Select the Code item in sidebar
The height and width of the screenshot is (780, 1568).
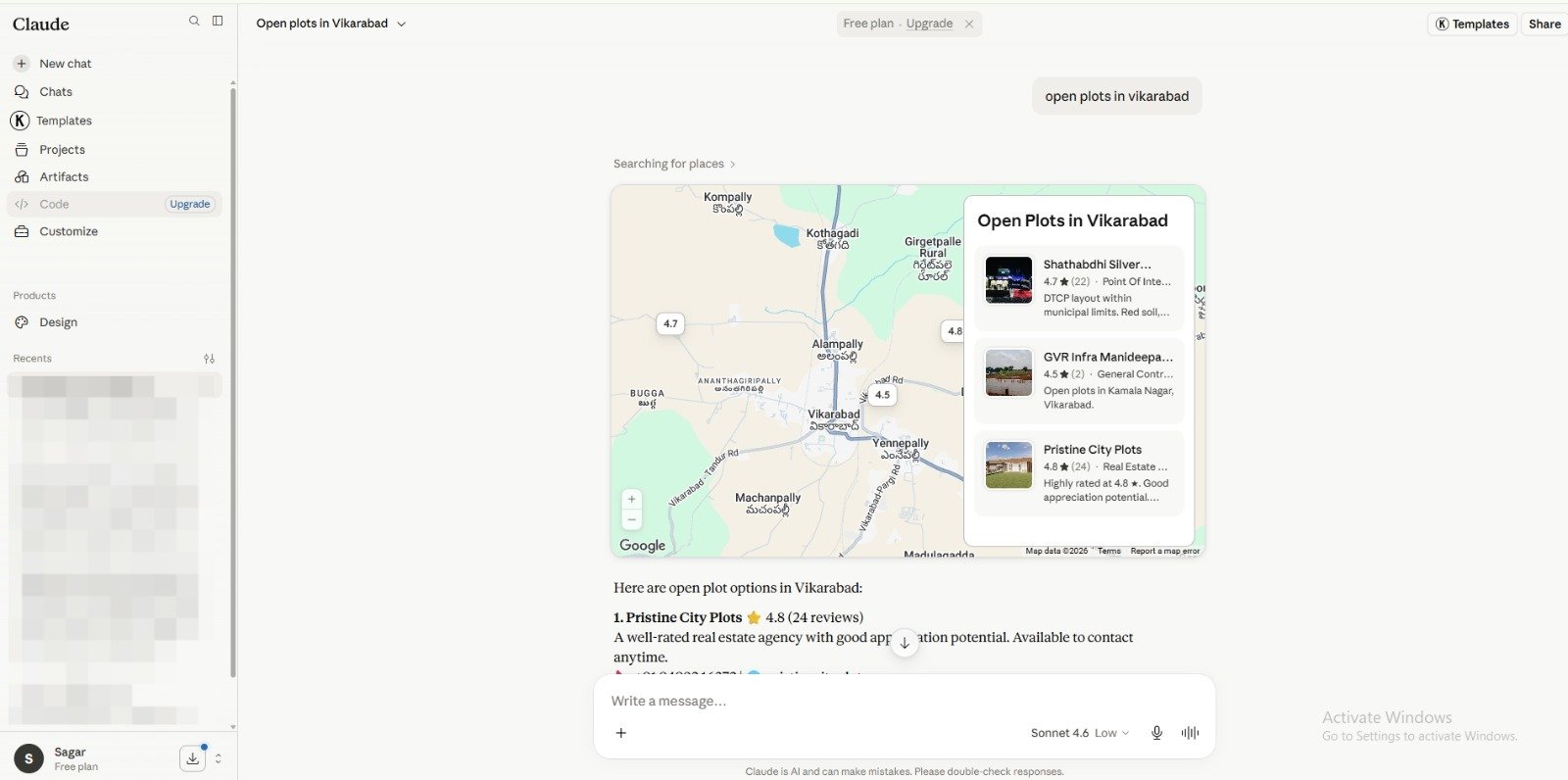115,204
